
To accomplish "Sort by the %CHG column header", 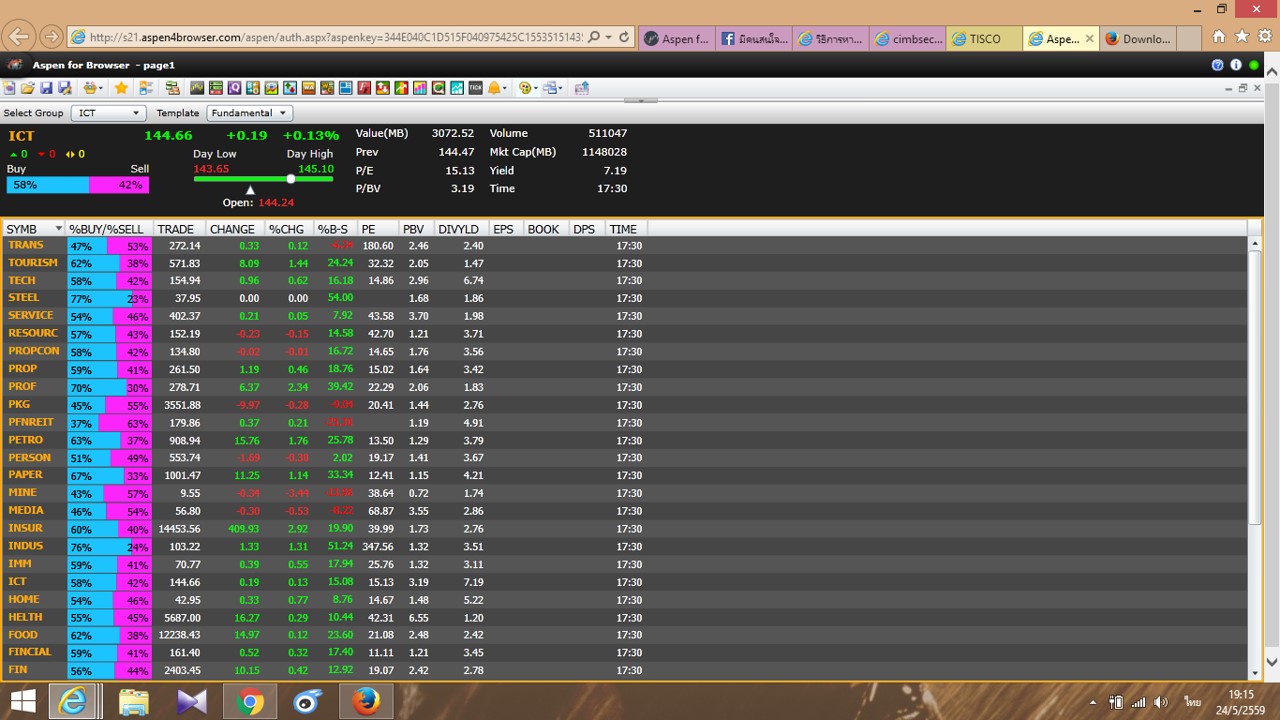I will [x=289, y=229].
